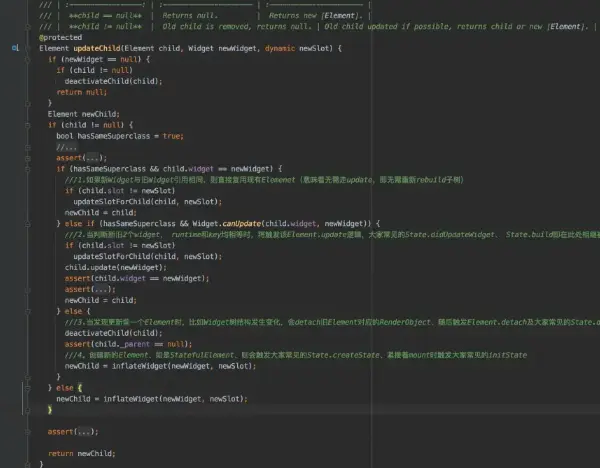600x468 pixels.
Task: Click the 'dynamic' keyword in the method signature
Action: (280, 48)
